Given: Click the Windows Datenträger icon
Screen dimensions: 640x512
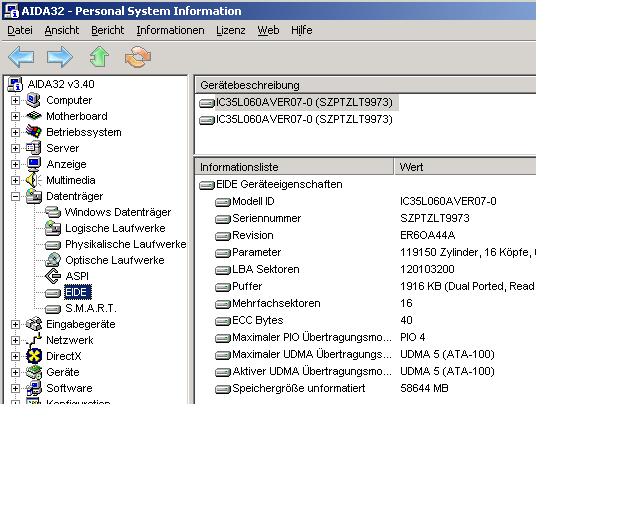Looking at the screenshot, I should pyautogui.click(x=53, y=212).
